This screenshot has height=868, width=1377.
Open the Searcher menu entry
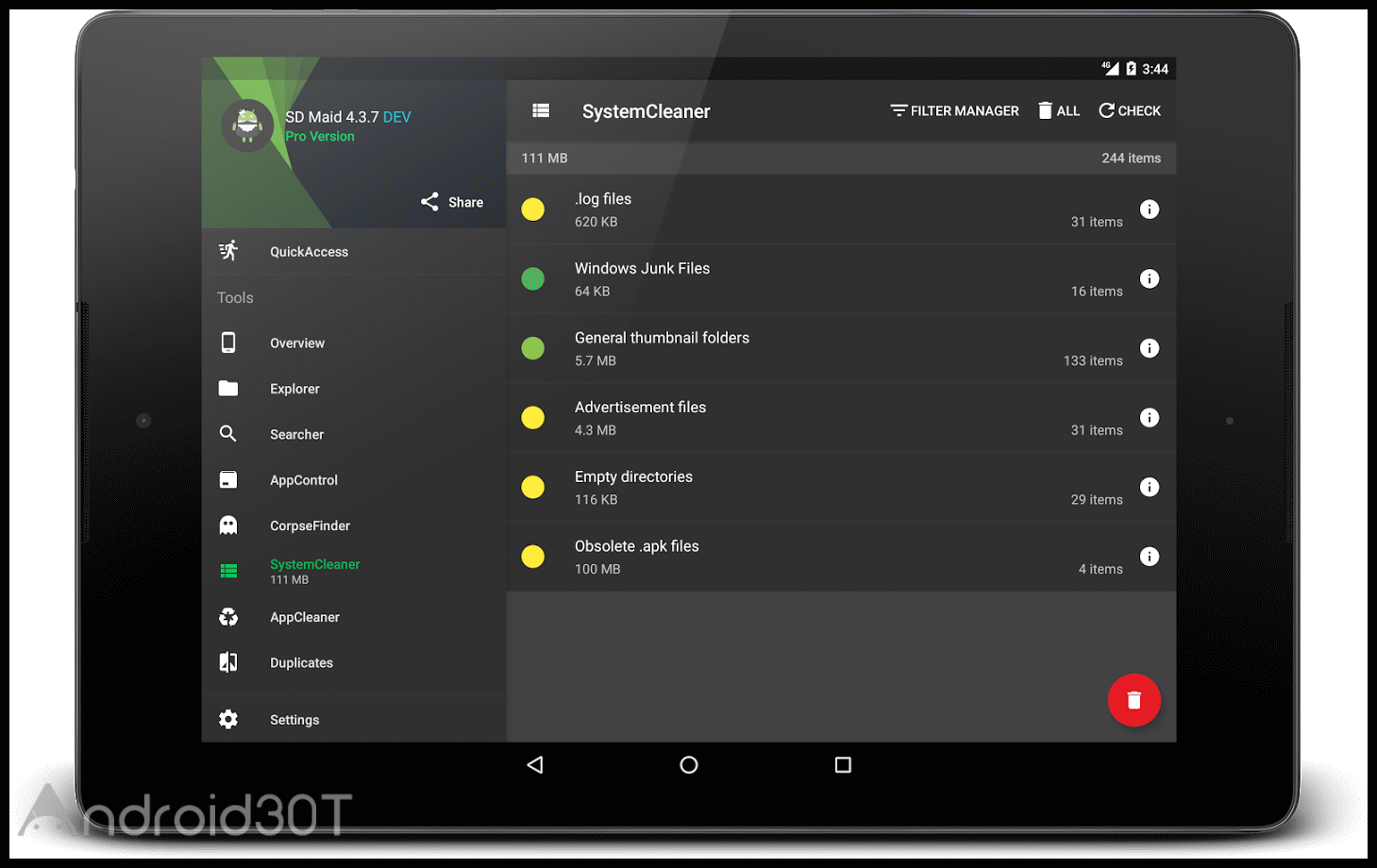click(354, 434)
